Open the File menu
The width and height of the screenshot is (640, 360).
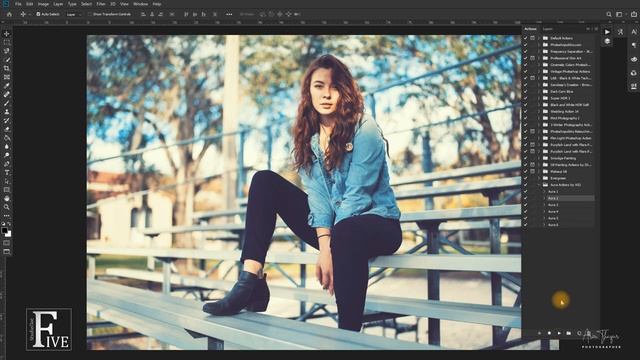point(18,4)
